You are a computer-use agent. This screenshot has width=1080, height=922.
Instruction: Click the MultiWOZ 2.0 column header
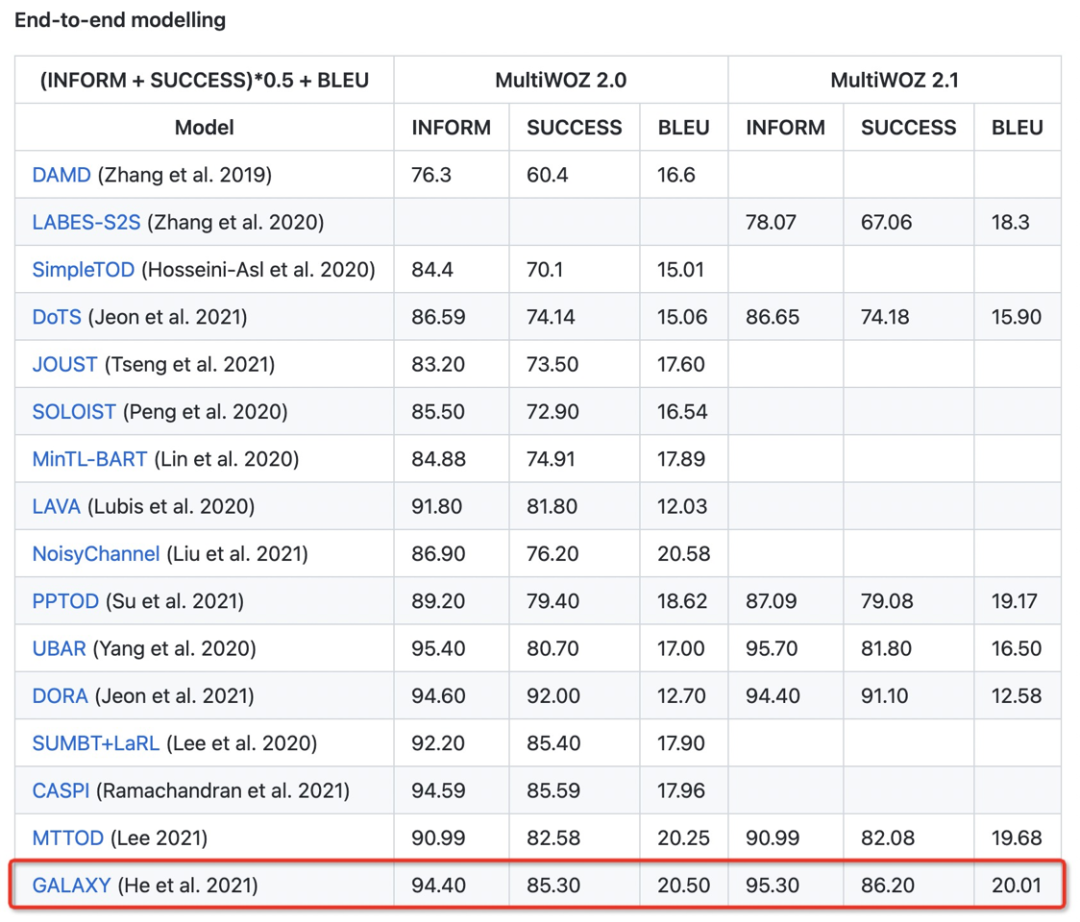click(x=560, y=80)
